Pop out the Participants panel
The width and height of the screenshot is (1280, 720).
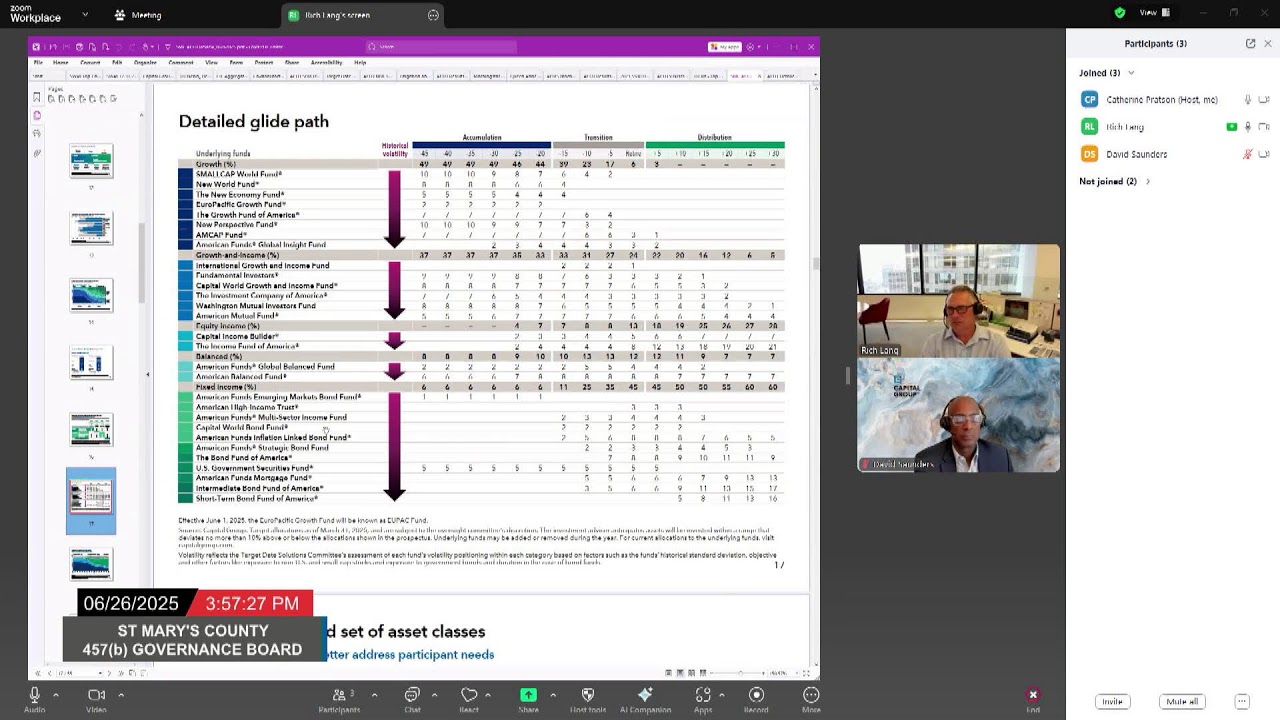tap(1250, 44)
